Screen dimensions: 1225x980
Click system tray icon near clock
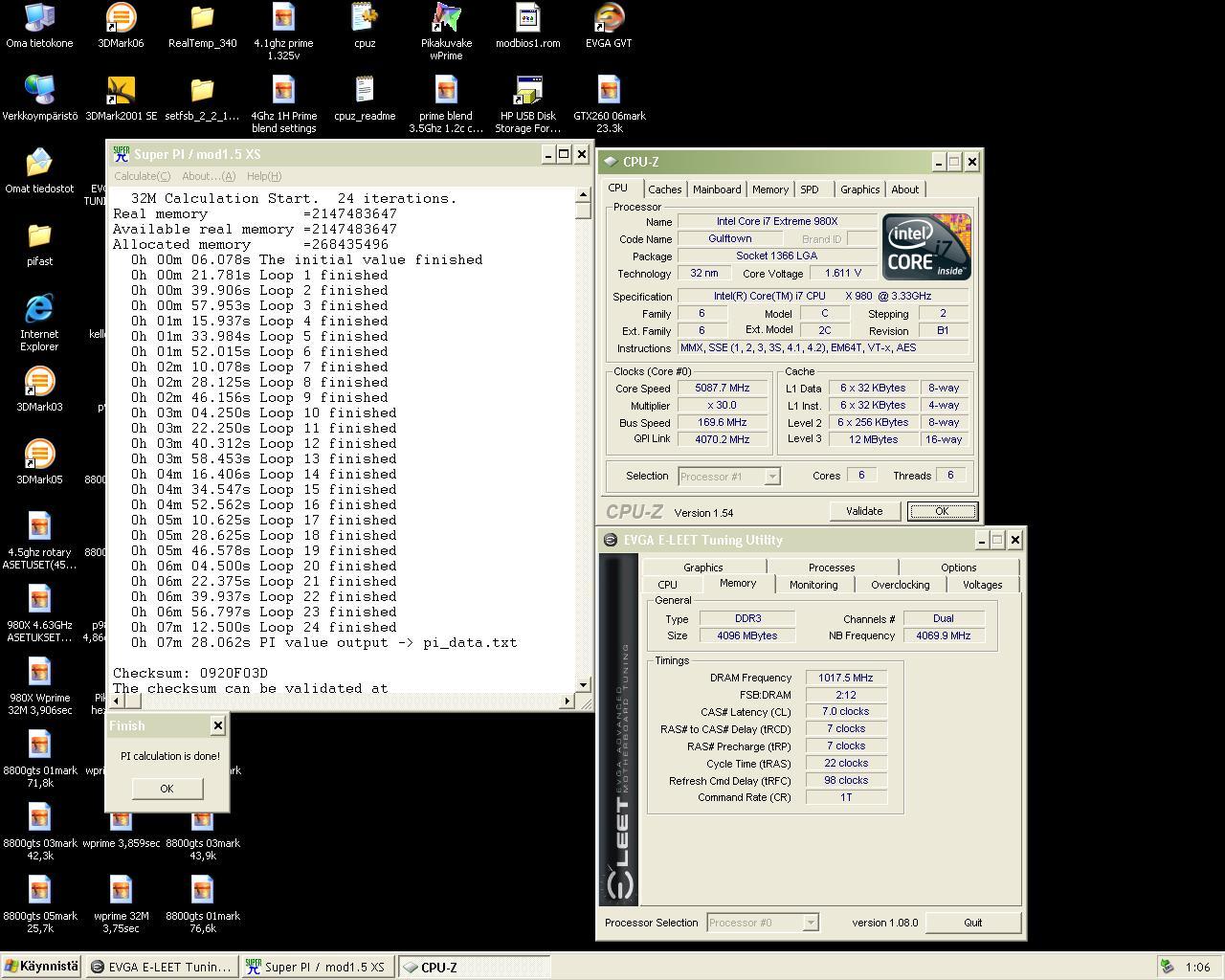(x=1167, y=967)
